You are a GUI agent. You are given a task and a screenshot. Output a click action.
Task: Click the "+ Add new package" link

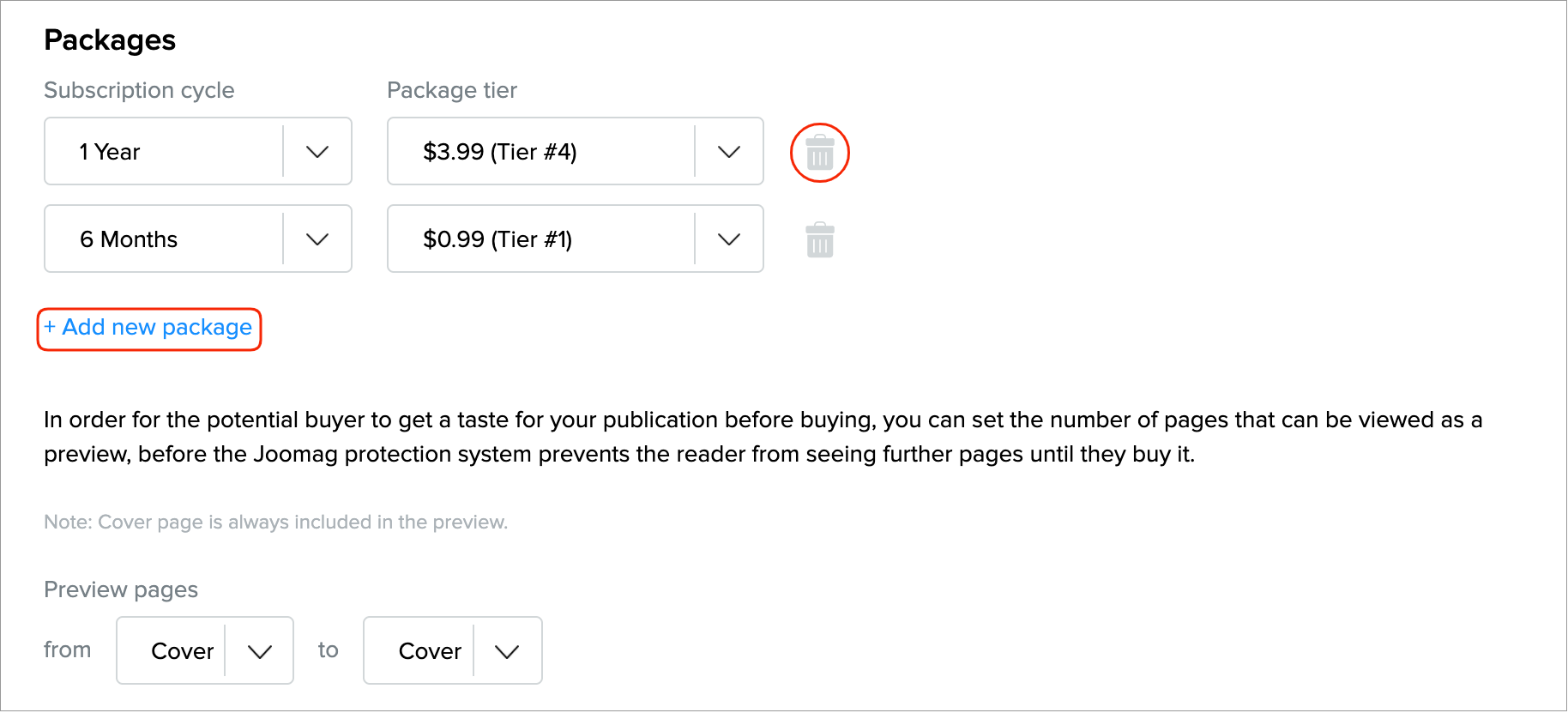point(148,328)
